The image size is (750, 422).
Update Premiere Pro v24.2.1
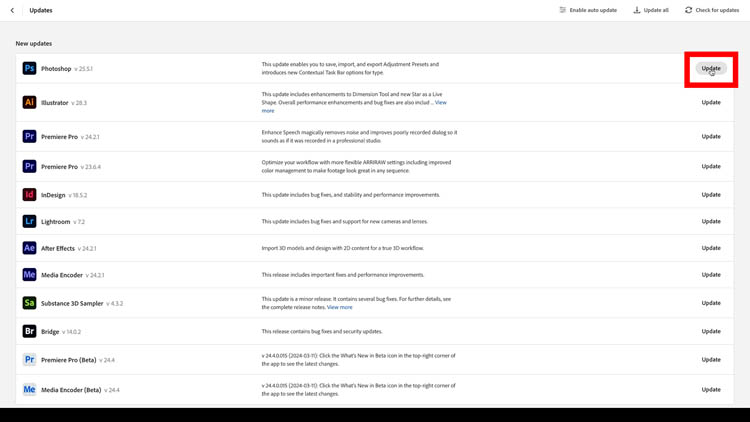point(711,136)
